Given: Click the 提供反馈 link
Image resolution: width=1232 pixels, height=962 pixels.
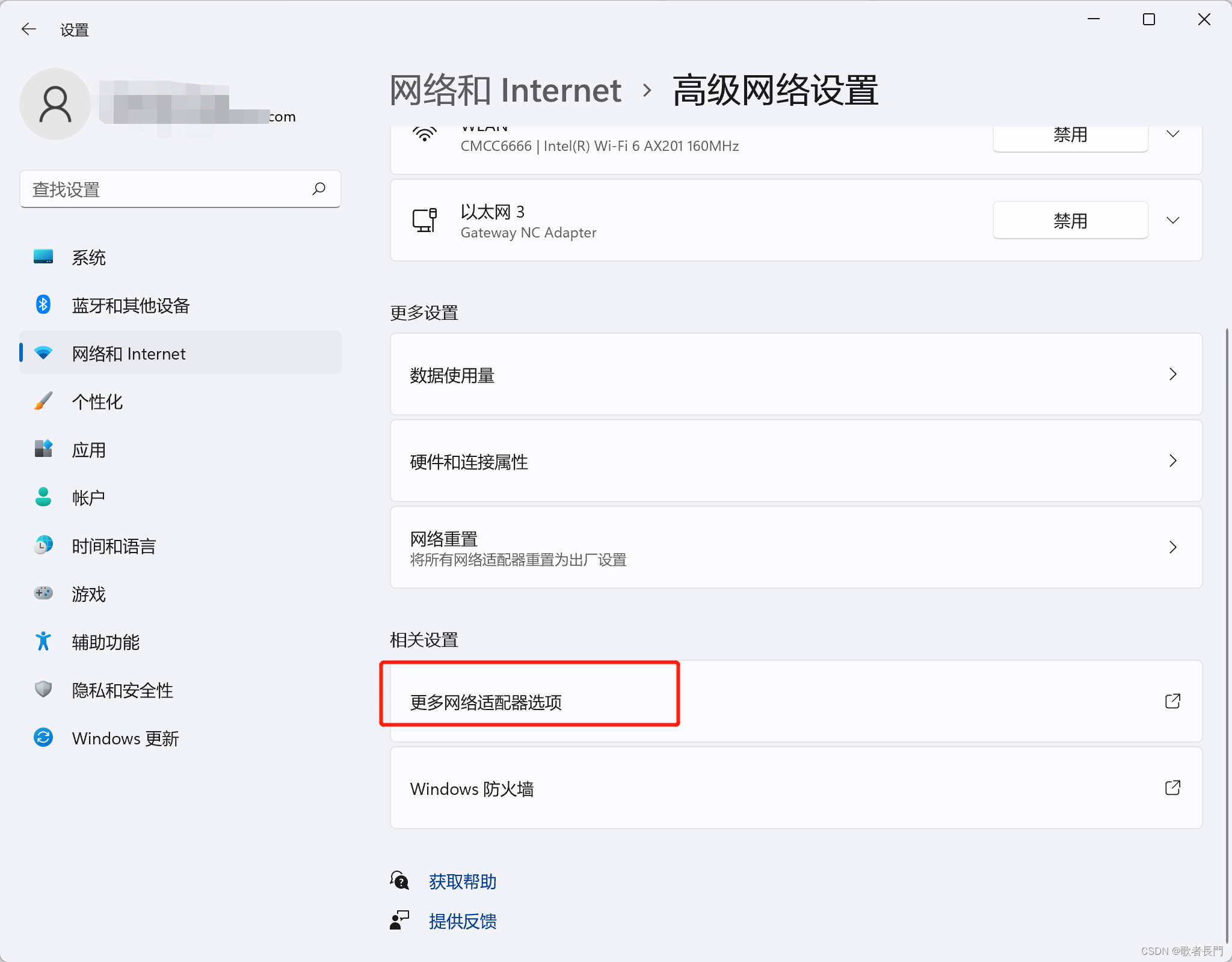Looking at the screenshot, I should pyautogui.click(x=462, y=921).
